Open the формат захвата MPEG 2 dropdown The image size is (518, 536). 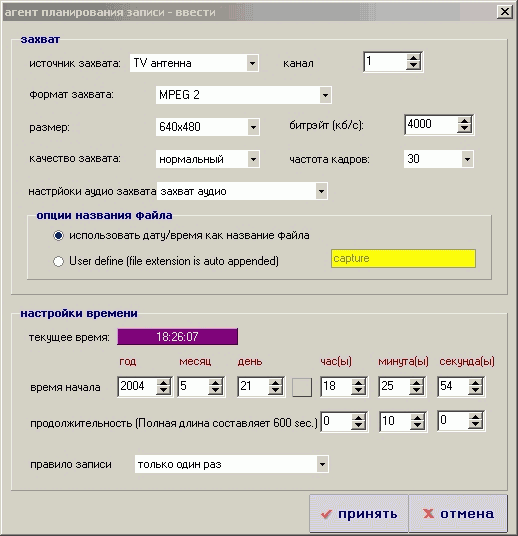325,95
